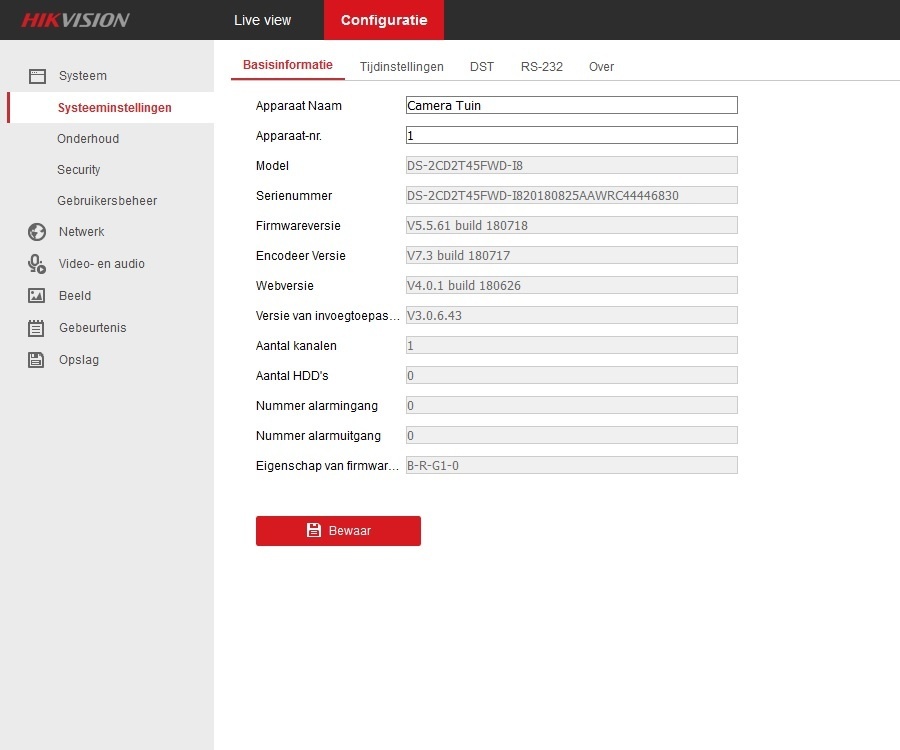Viewport: 900px width, 750px height.
Task: Click the Serienummer label
Action: tap(294, 196)
